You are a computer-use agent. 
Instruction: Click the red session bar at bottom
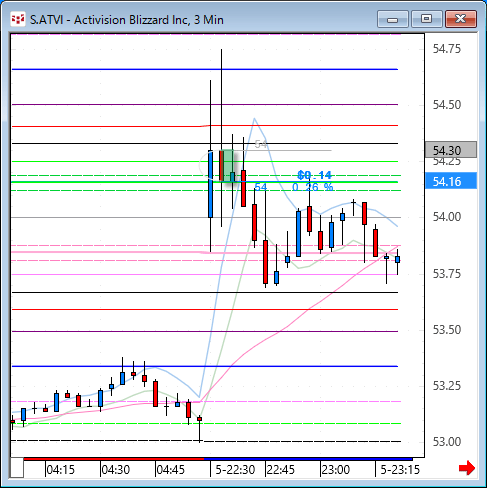click(114, 459)
